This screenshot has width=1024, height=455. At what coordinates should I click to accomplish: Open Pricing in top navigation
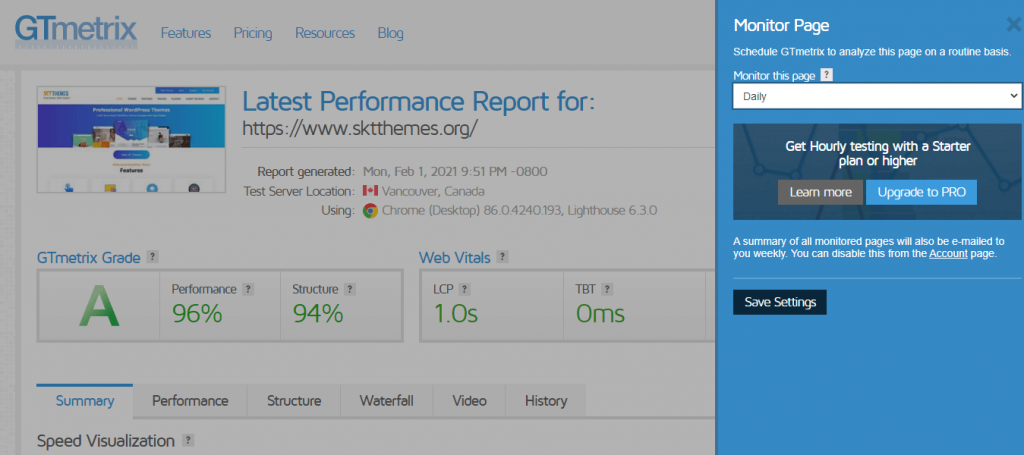tap(253, 33)
